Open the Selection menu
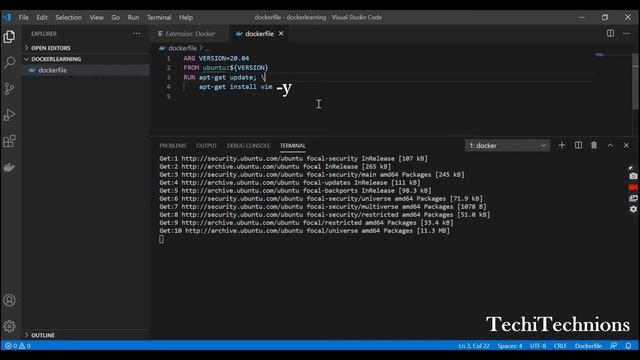The image size is (640, 360). (x=69, y=17)
